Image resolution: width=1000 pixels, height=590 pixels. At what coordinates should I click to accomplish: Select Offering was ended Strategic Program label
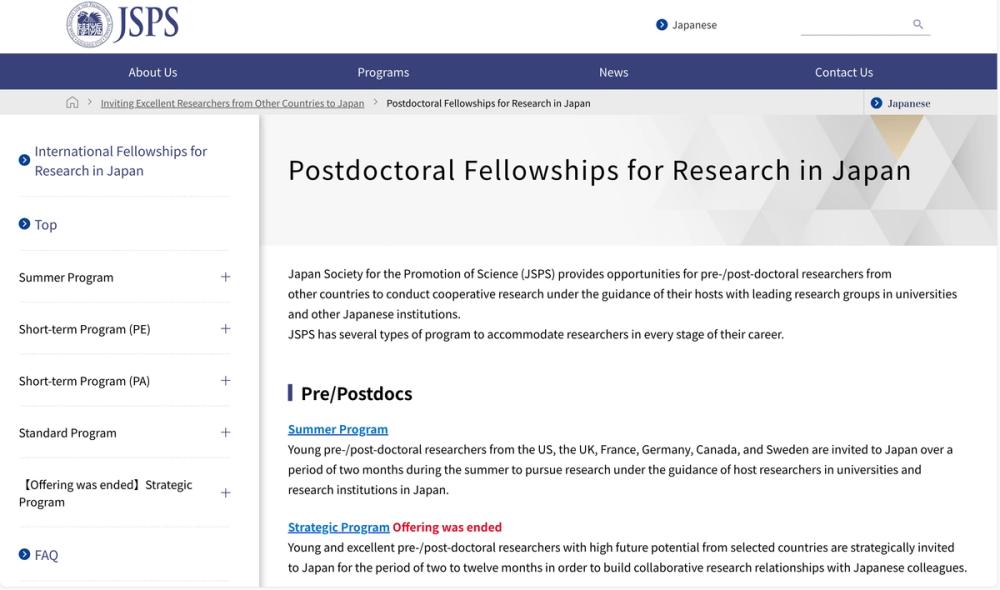(105, 493)
